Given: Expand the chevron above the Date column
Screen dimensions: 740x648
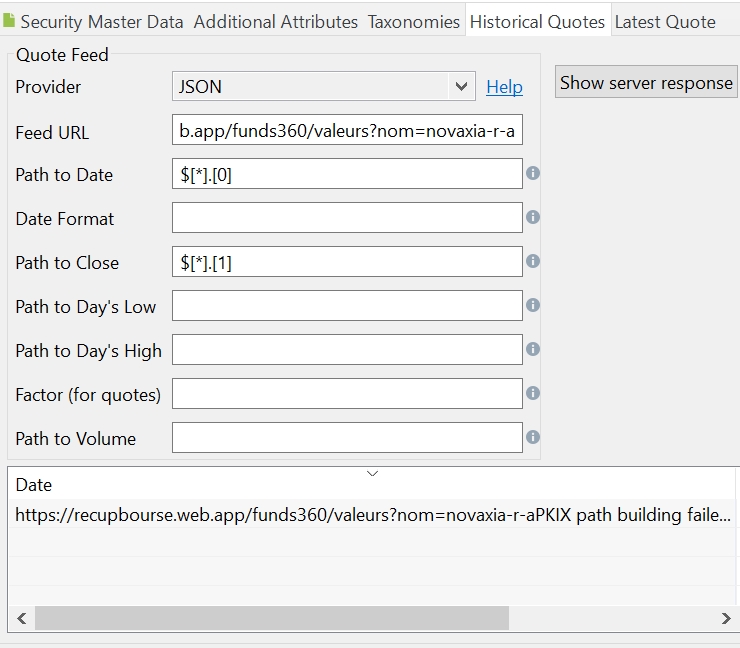Looking at the screenshot, I should (372, 473).
